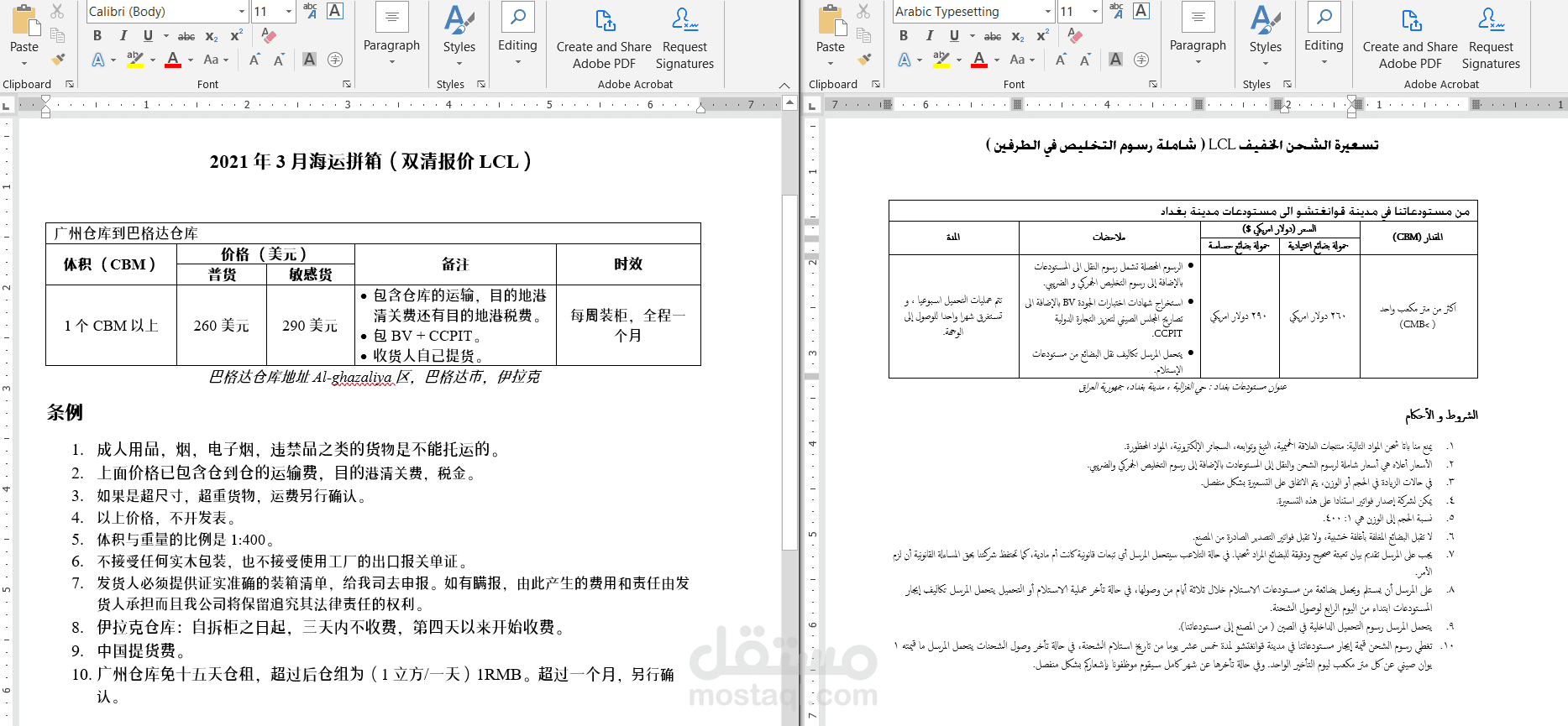This screenshot has height=726, width=1568.
Task: Click ruler tab selector in left window
Action: [7, 106]
